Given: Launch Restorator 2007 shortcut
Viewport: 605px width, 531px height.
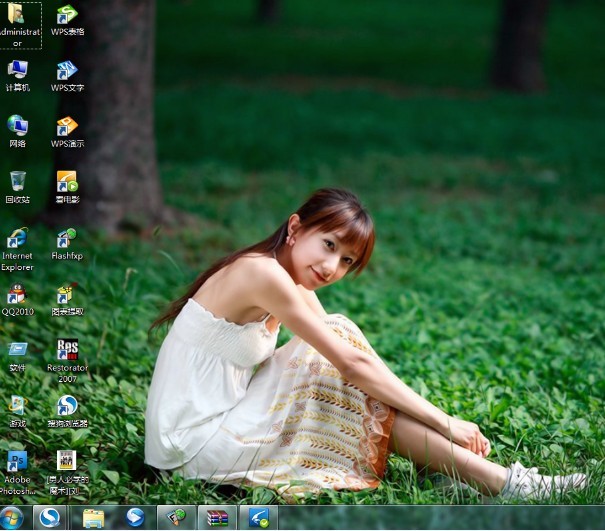Looking at the screenshot, I should pos(67,350).
